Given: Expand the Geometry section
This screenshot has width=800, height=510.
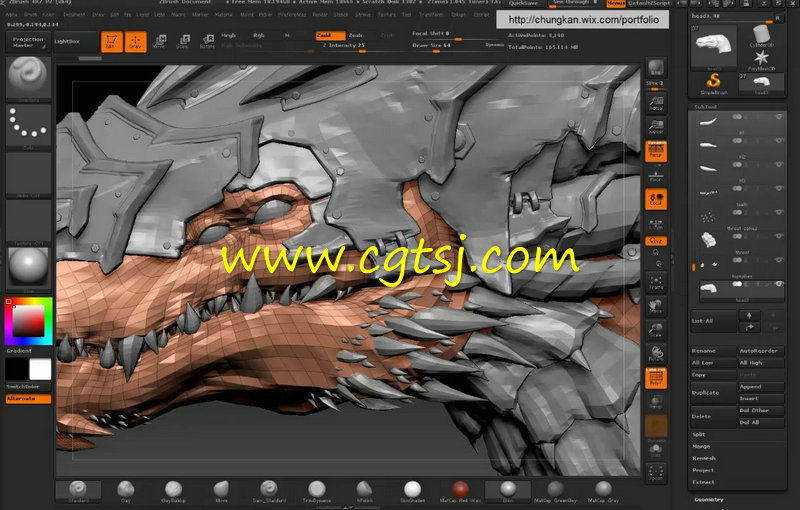Looking at the screenshot, I should pyautogui.click(x=709, y=499).
